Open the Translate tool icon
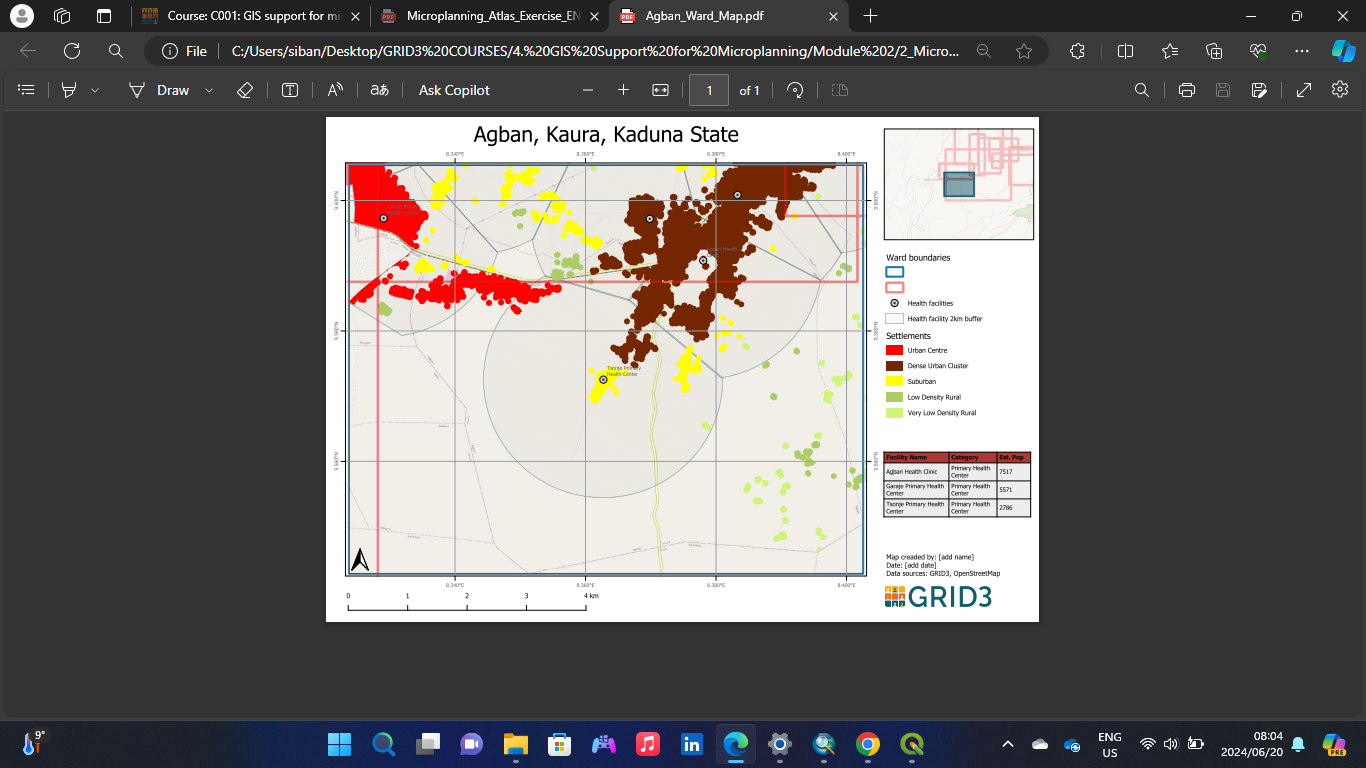This screenshot has width=1366, height=768. tap(379, 90)
